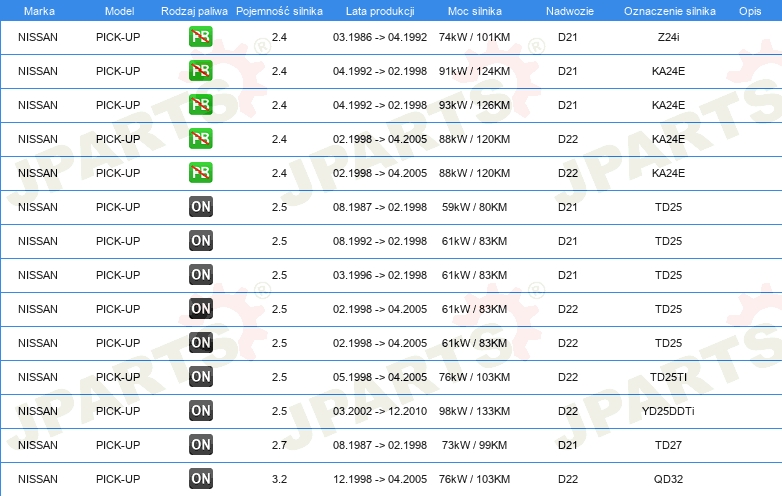Click the Opis column header
Image resolution: width=782 pixels, height=496 pixels.
750,11
